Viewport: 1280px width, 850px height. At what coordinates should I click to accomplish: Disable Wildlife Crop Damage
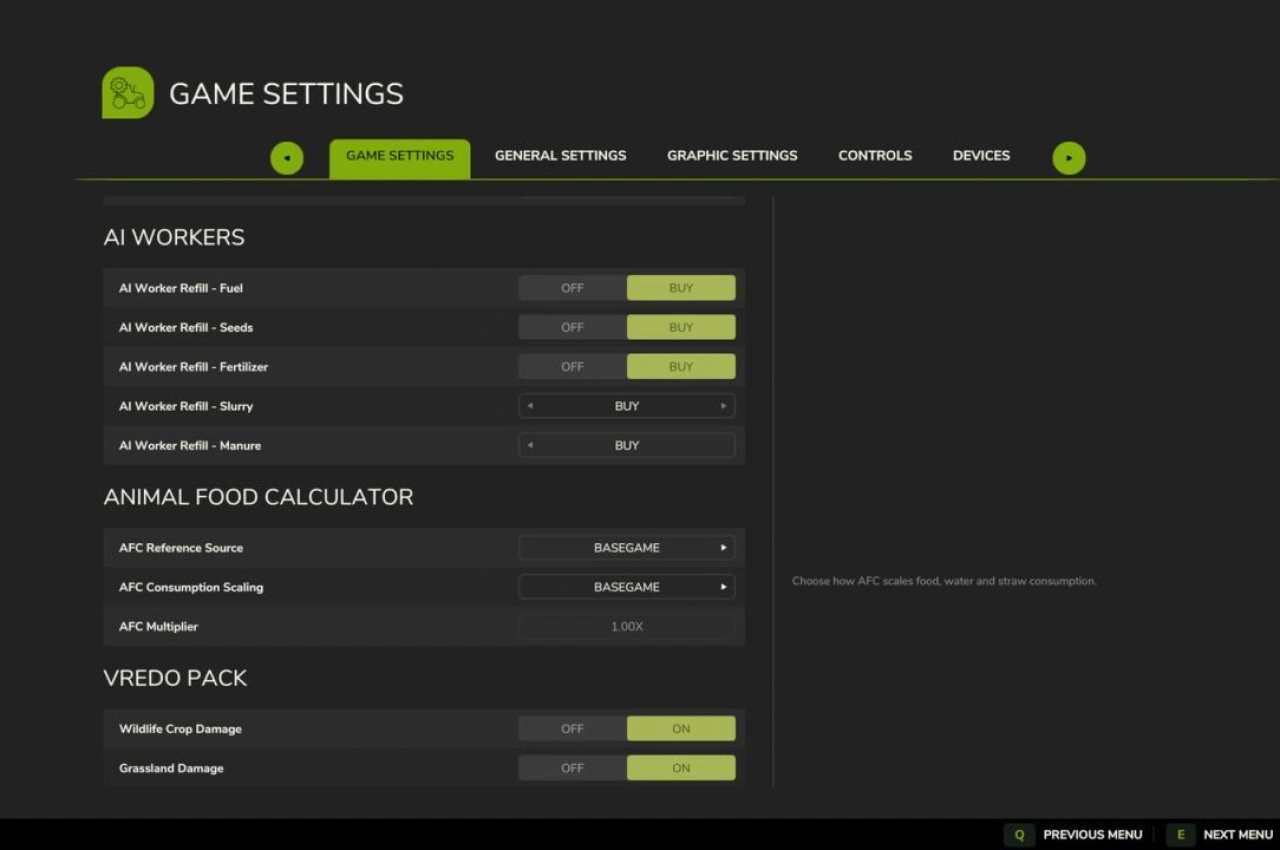[572, 729]
